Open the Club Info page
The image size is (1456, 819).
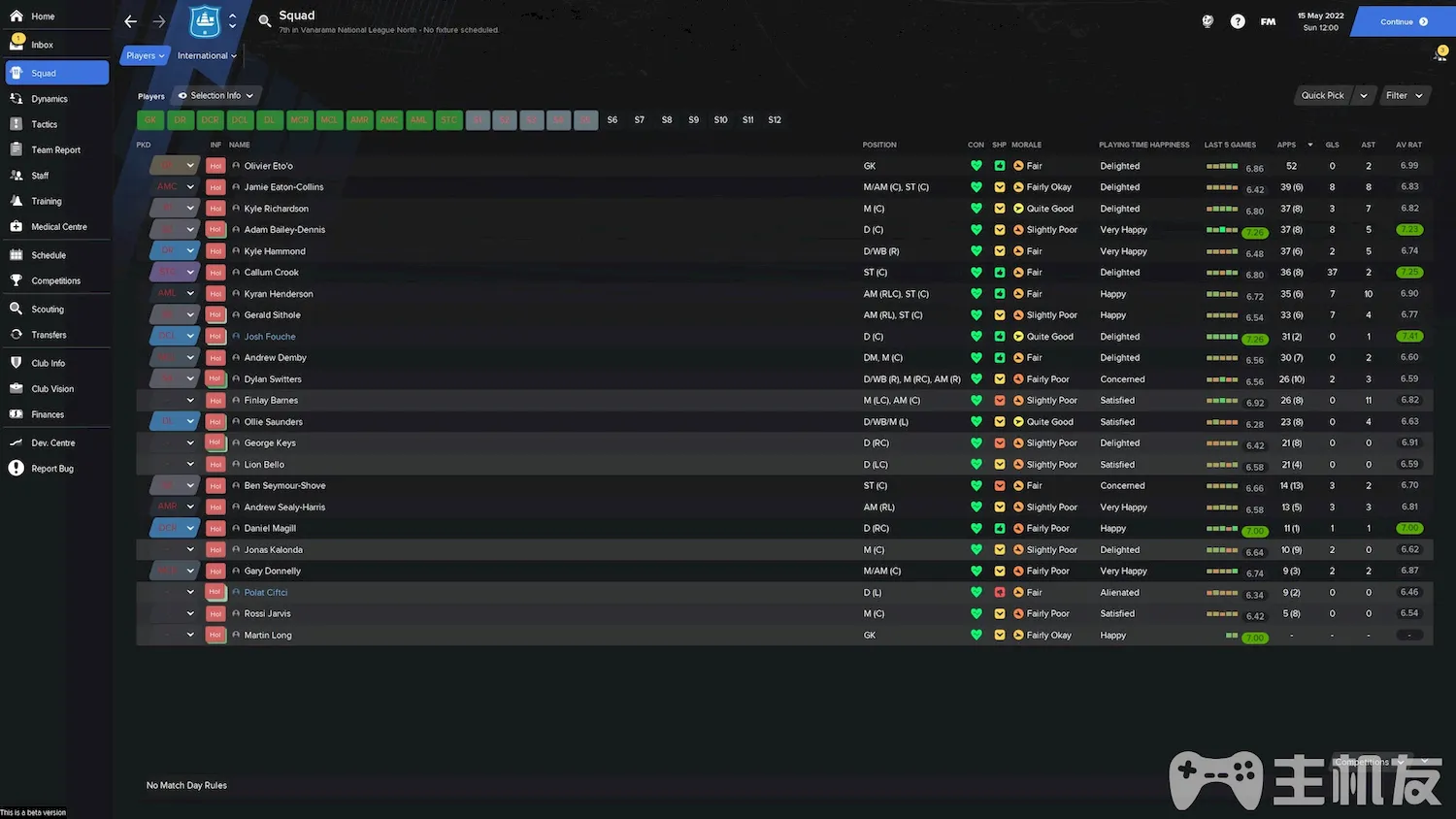[48, 363]
